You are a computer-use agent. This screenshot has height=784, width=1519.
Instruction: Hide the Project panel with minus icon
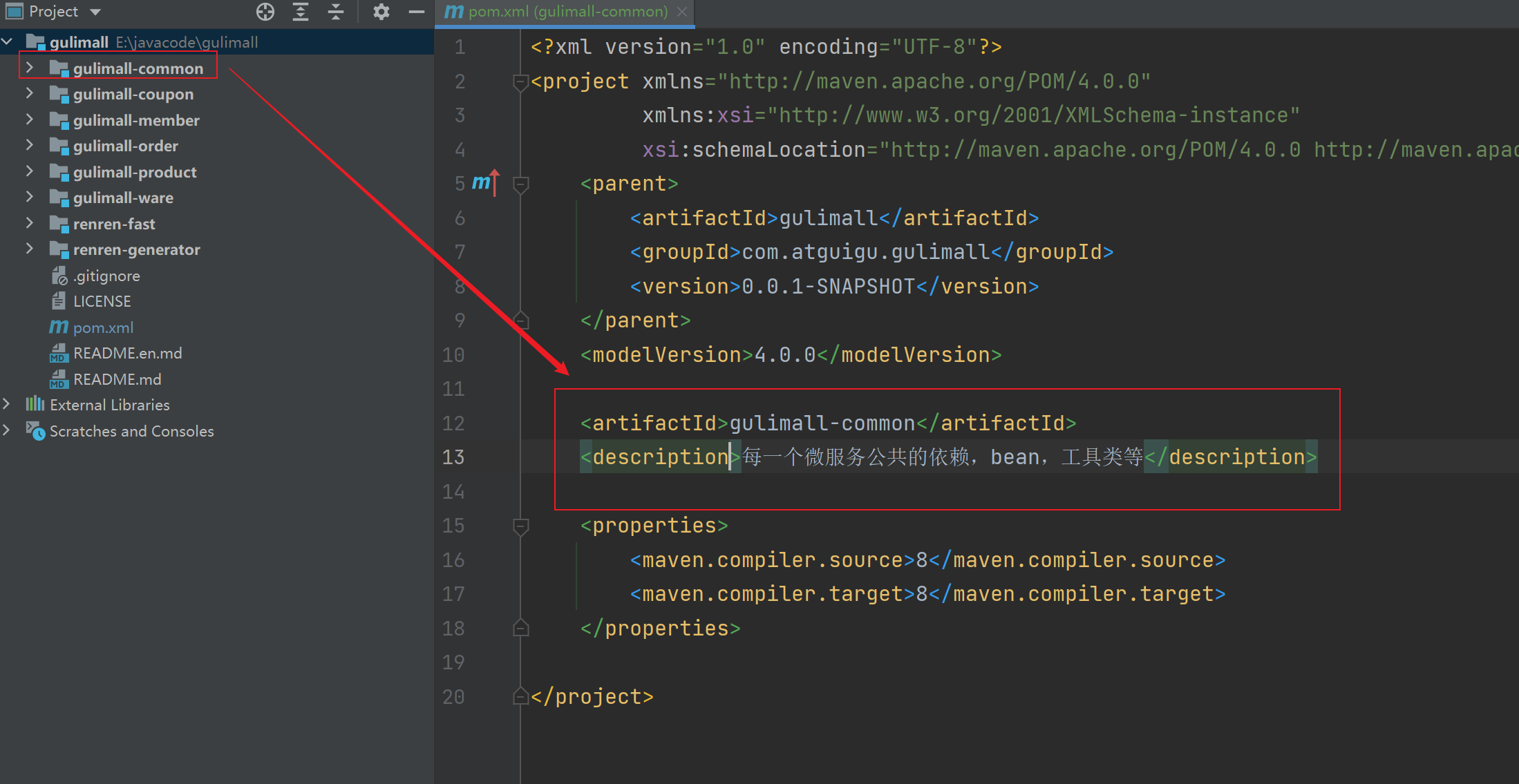click(x=416, y=12)
